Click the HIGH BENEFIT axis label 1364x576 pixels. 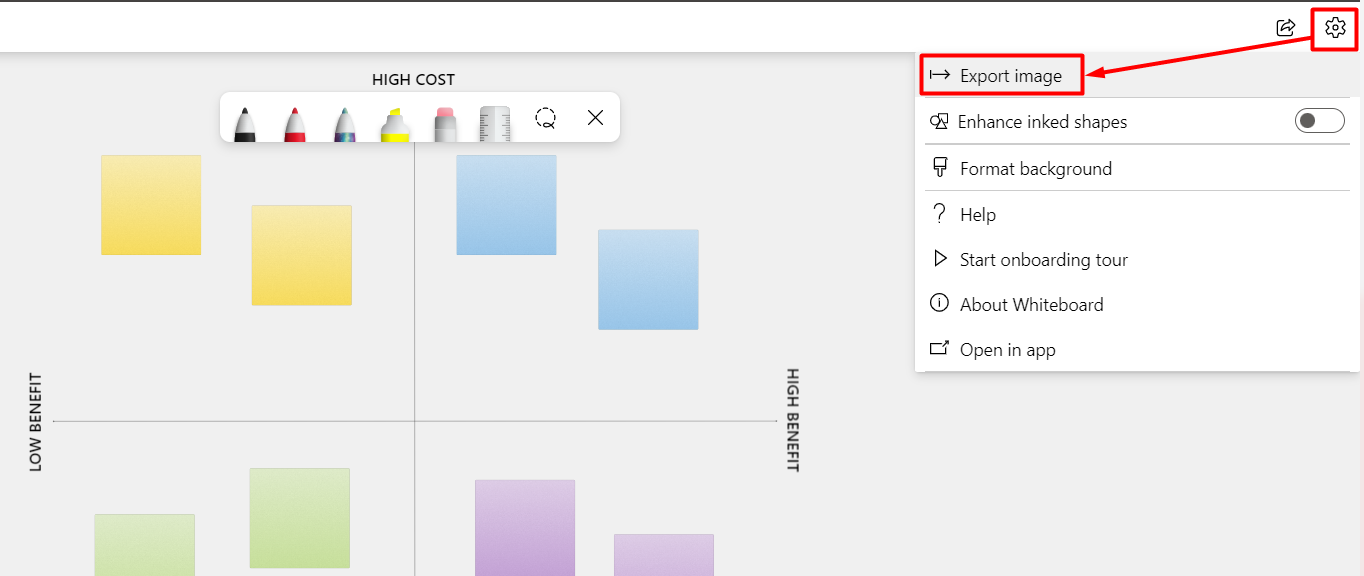coord(793,420)
